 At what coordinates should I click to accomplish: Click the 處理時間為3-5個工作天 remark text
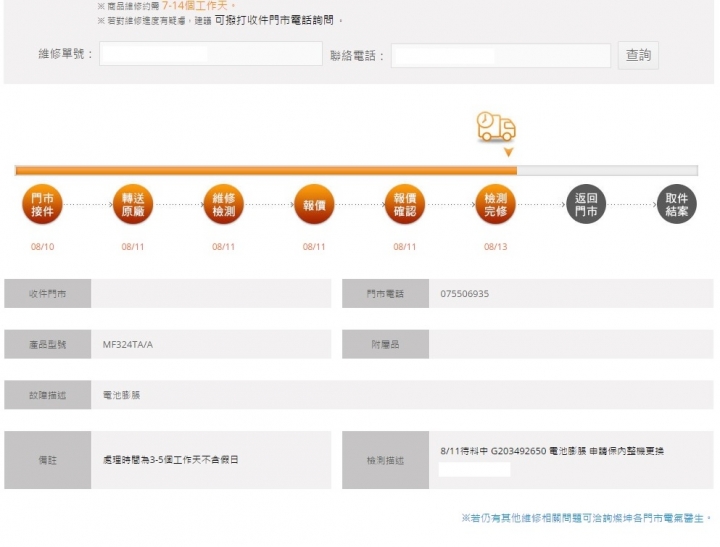(x=170, y=460)
